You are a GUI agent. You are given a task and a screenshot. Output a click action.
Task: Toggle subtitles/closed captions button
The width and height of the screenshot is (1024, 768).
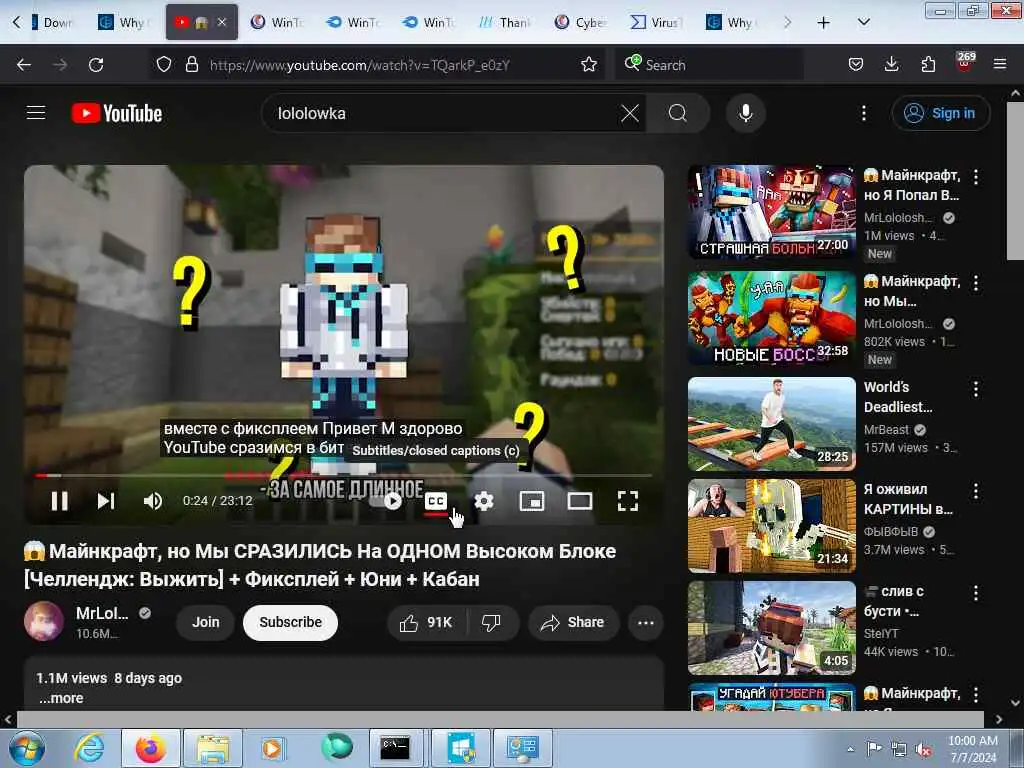(x=436, y=501)
